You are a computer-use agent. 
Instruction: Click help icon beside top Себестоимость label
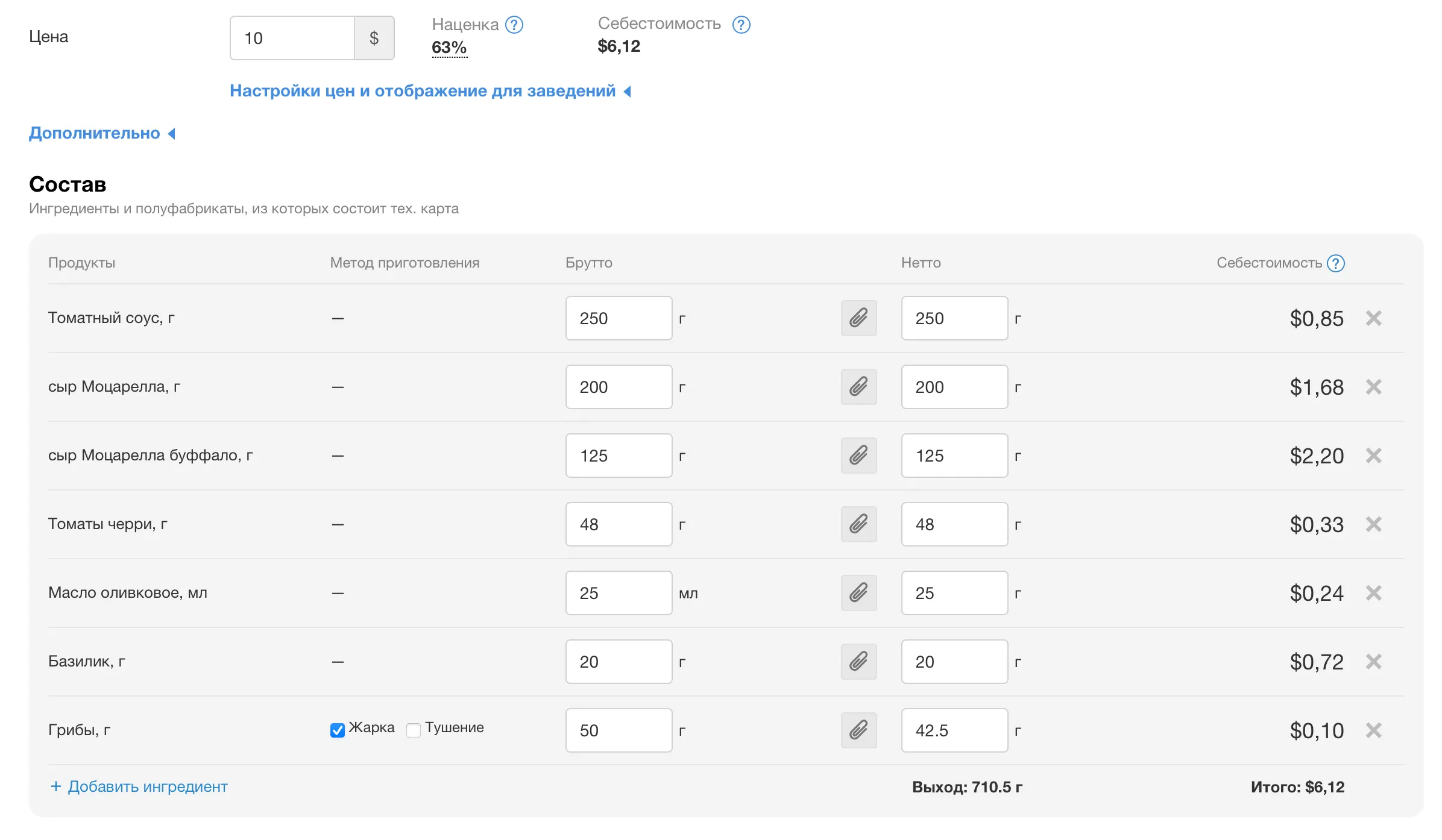[x=741, y=25]
